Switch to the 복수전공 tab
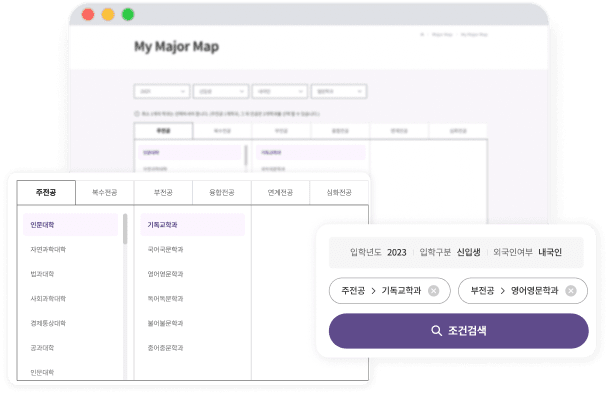 pos(105,192)
